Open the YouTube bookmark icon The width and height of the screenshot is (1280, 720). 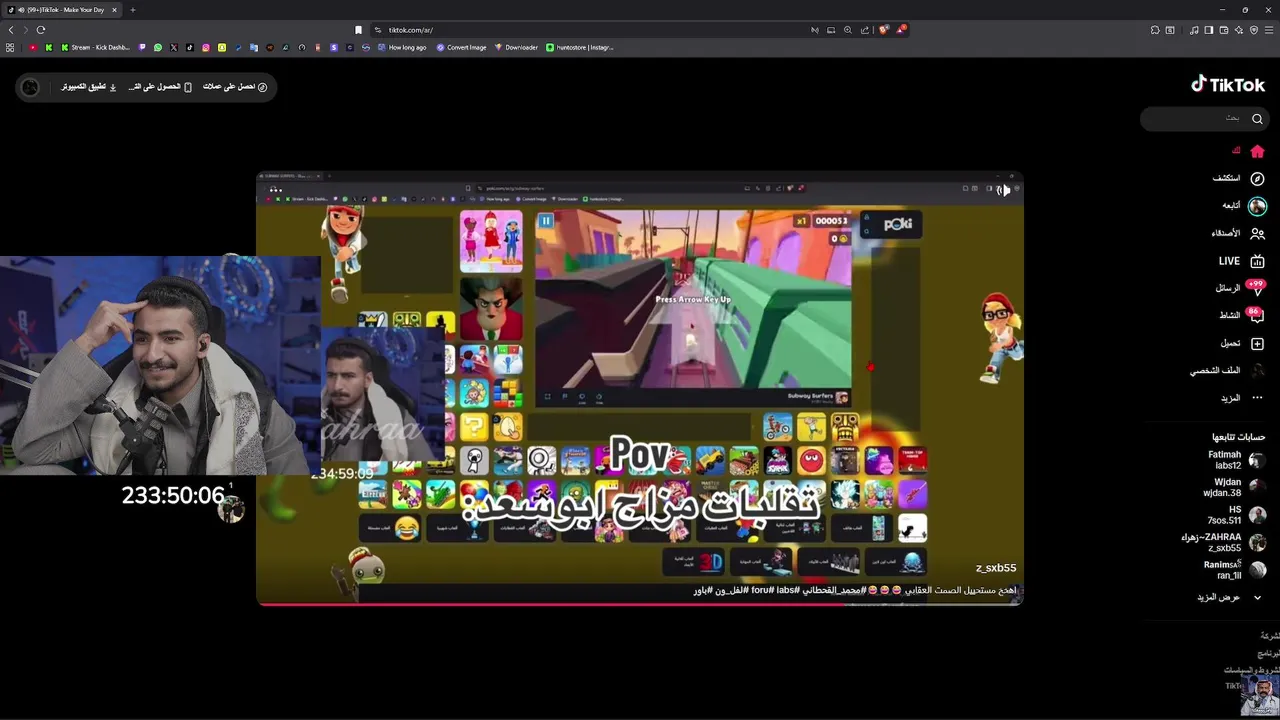33,47
